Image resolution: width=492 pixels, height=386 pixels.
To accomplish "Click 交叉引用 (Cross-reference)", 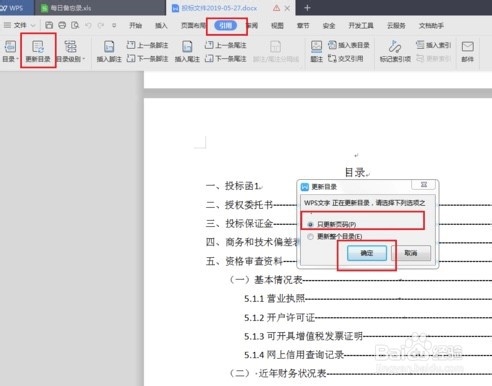I will pyautogui.click(x=346, y=59).
